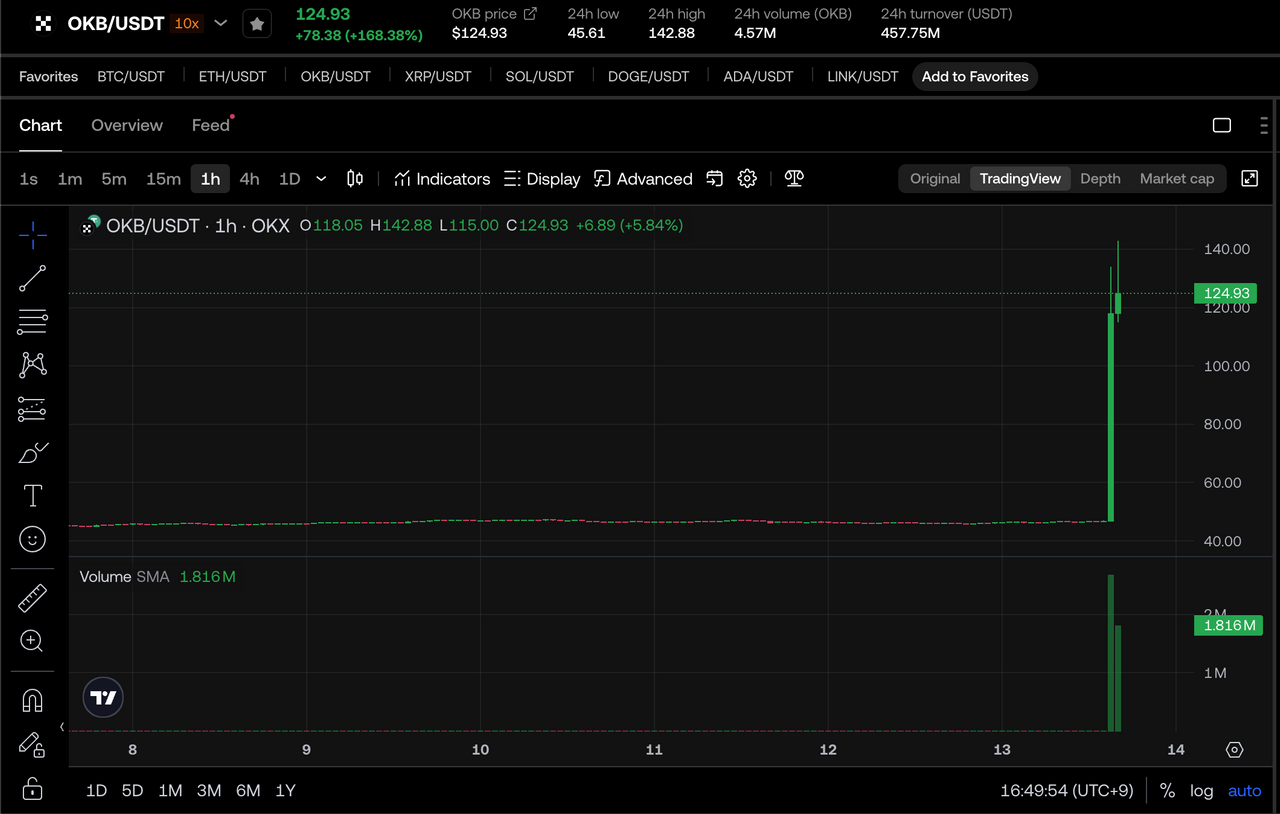Viewport: 1280px width, 814px height.
Task: Select the trend line drawing tool
Action: click(33, 278)
